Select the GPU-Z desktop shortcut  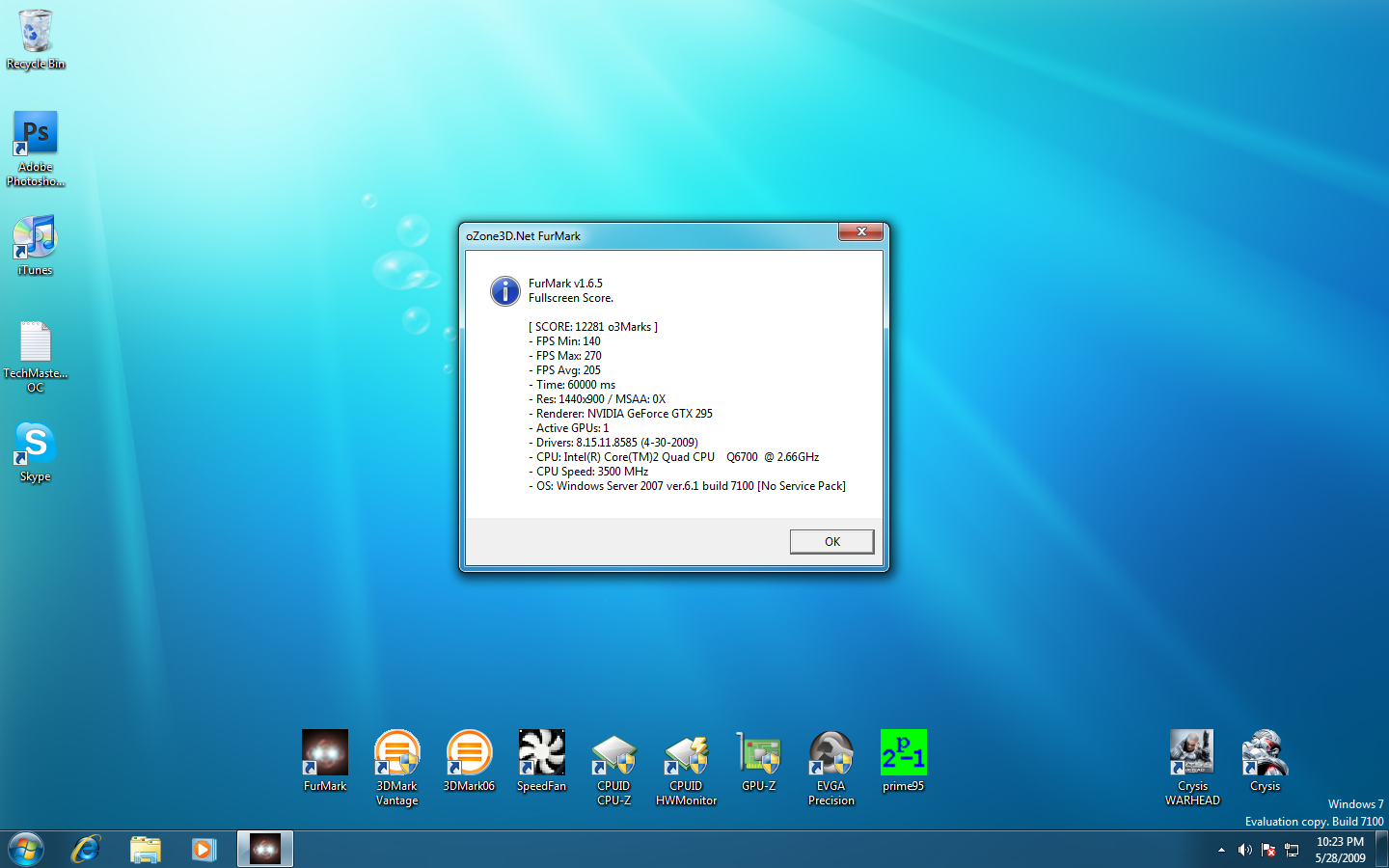(759, 761)
